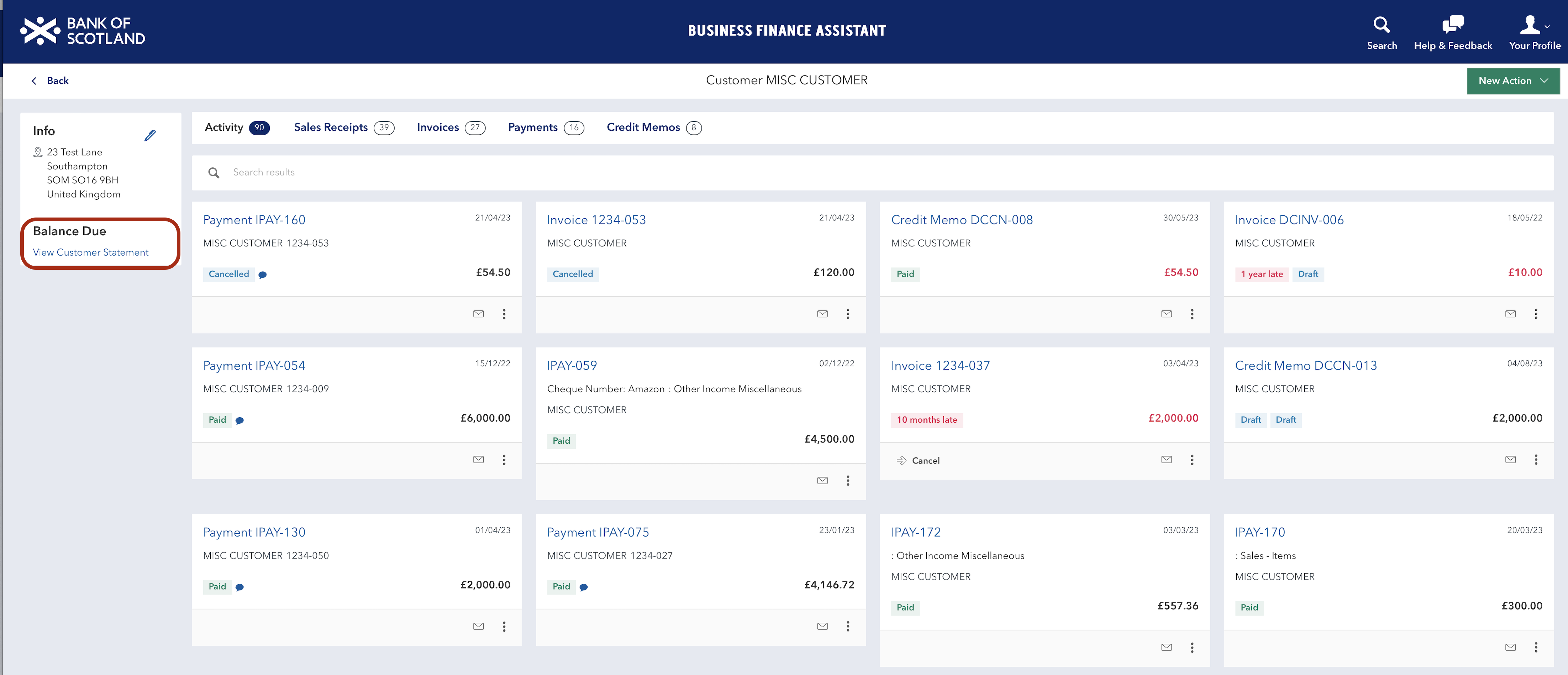Screen dimensions: 1568x675
Task: Click the Search magnifier icon in header
Action: [x=1381, y=25]
